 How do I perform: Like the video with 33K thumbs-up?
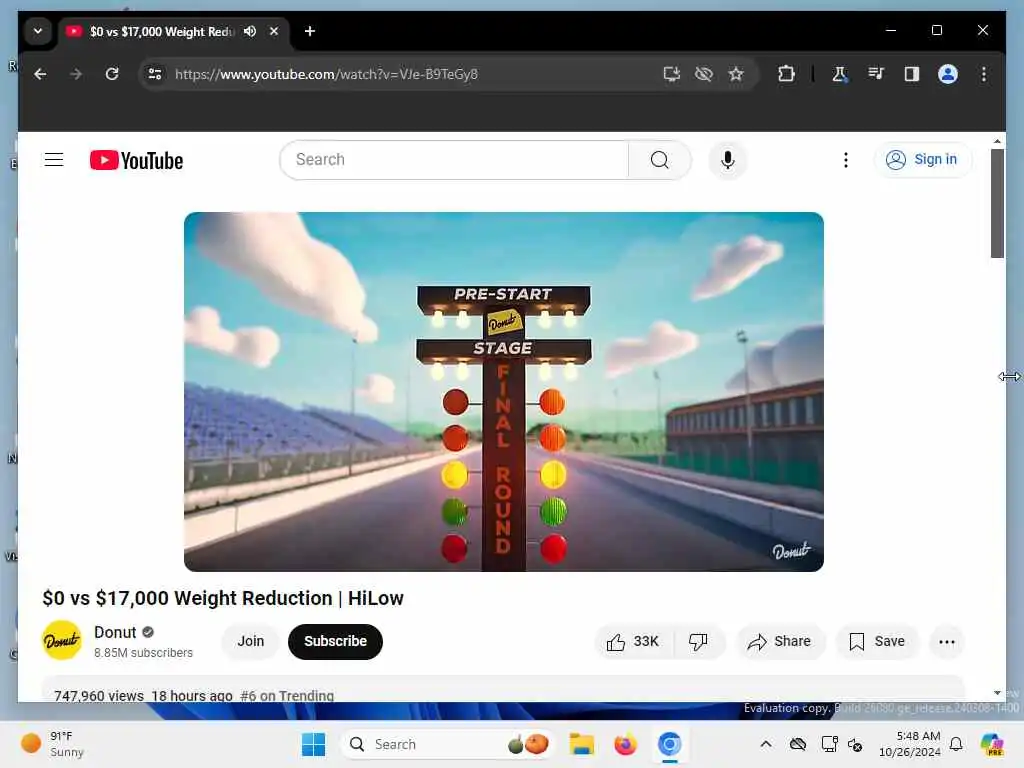633,642
